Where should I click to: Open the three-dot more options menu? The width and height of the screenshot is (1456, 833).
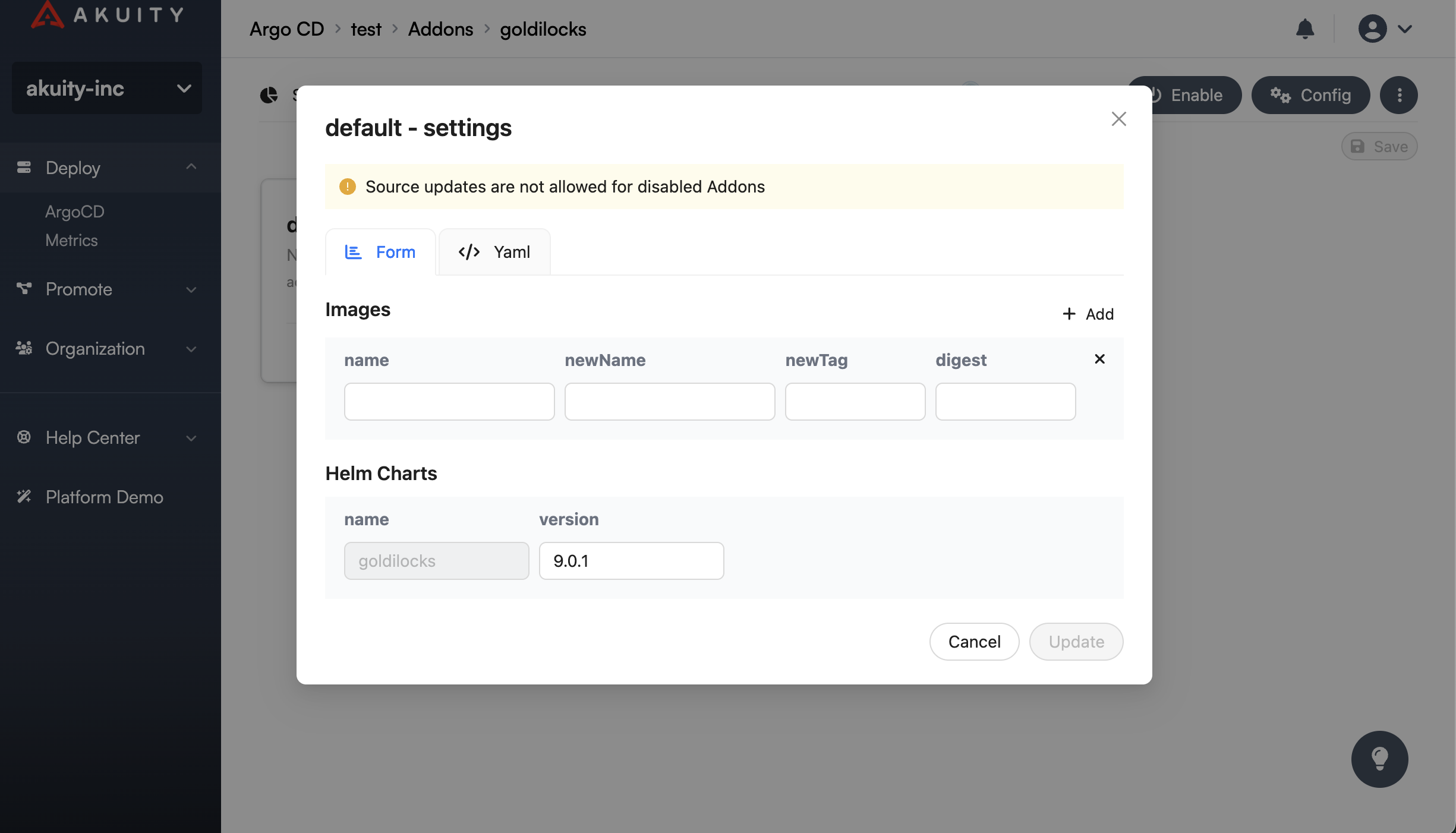[x=1399, y=95]
